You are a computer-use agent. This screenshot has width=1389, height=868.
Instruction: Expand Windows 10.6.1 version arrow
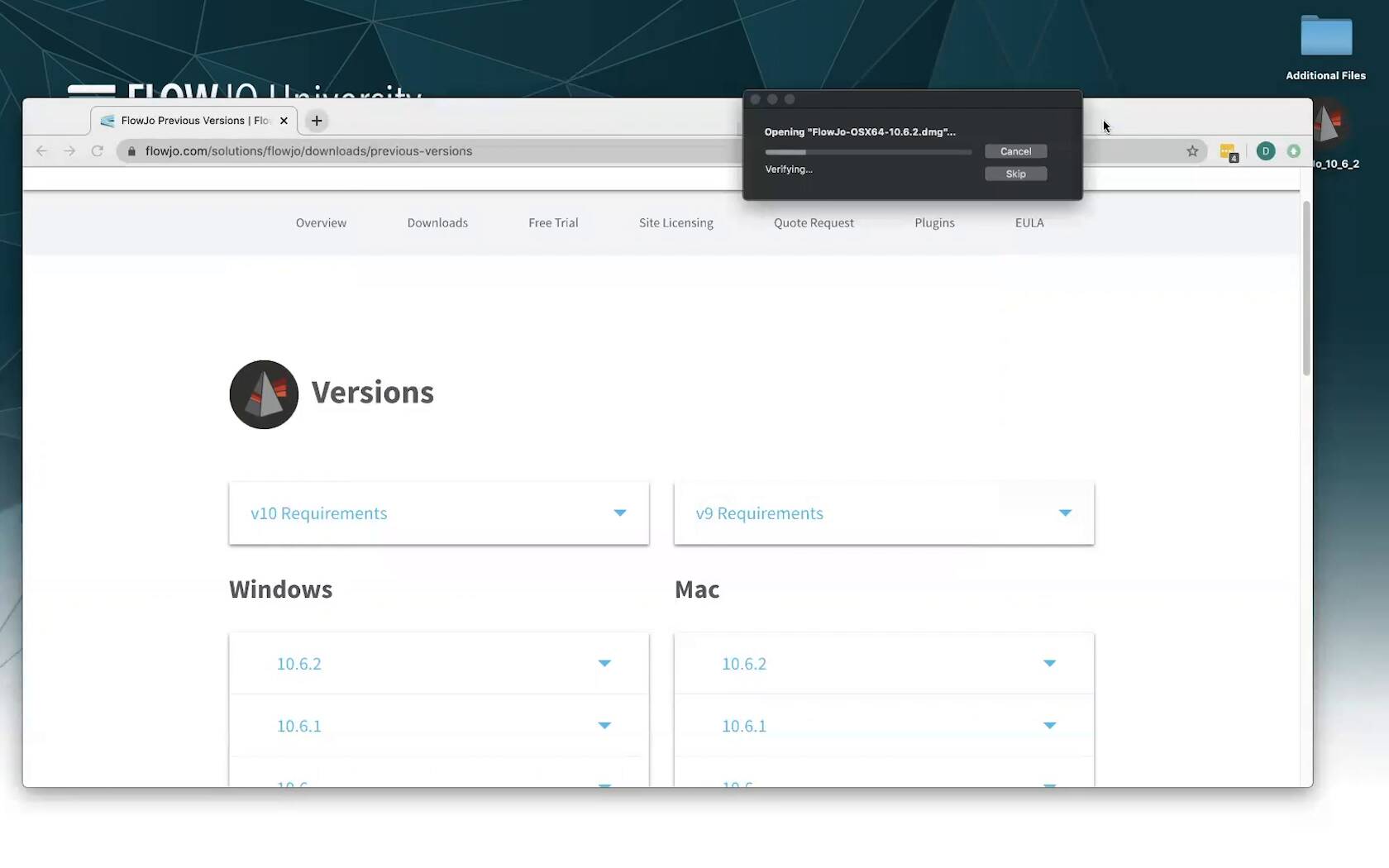tap(604, 726)
